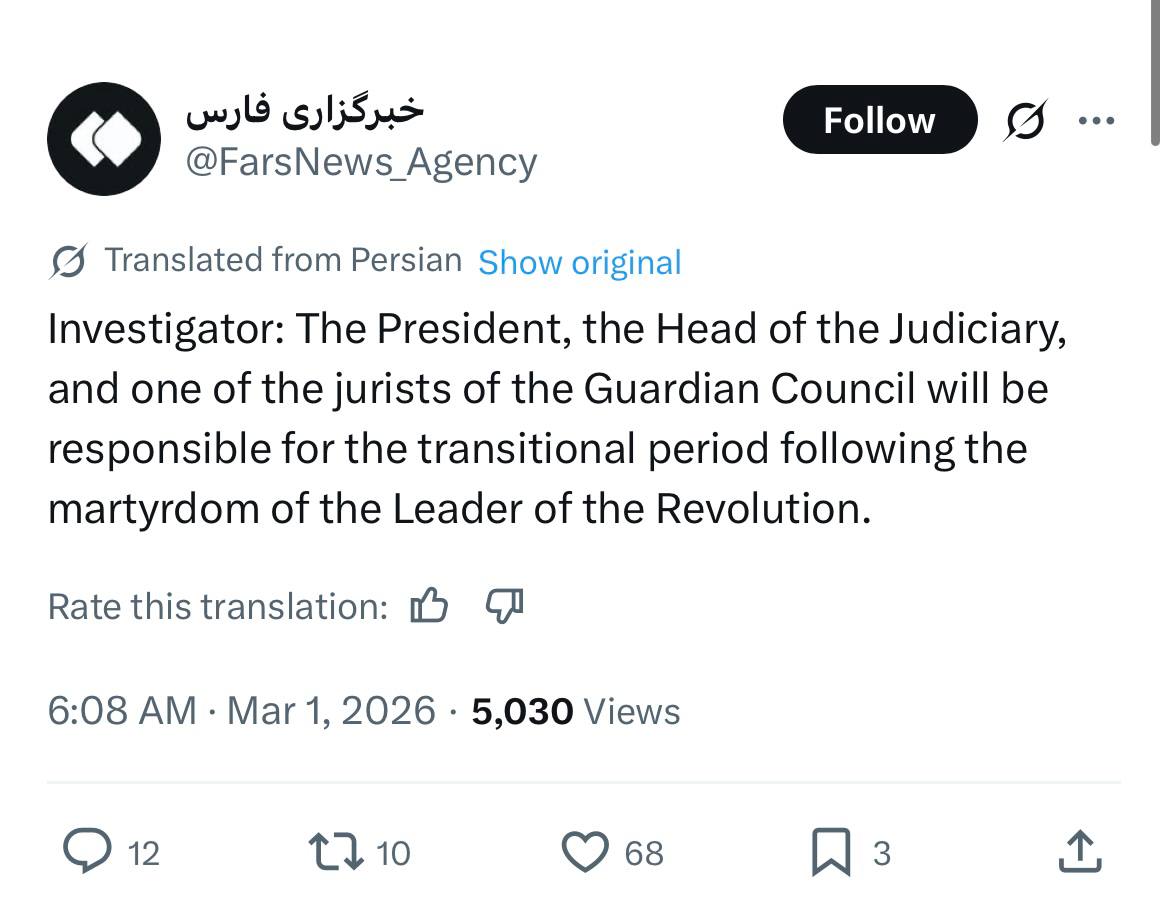Like the post with the heart icon
1169x918 pixels.
(585, 852)
